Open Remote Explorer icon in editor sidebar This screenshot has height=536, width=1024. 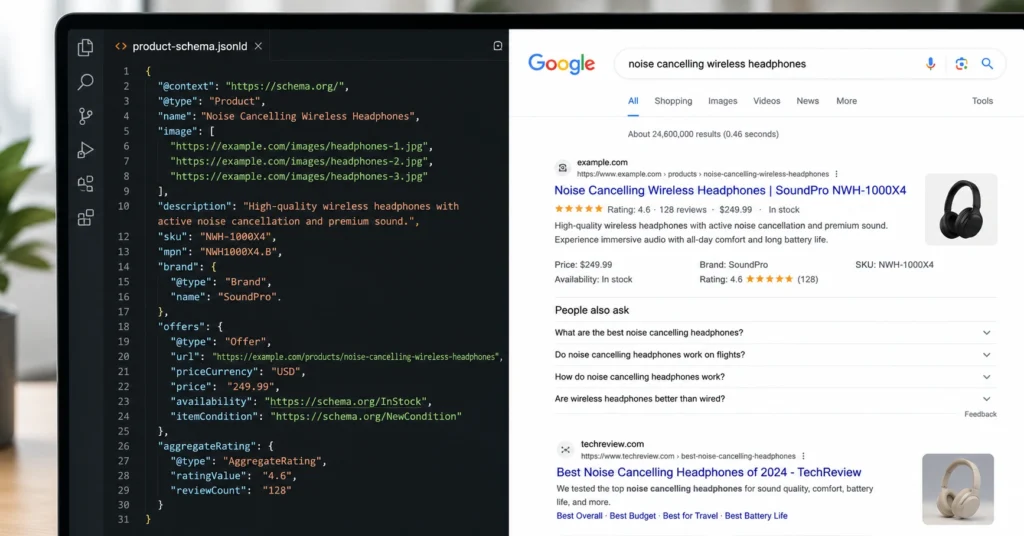coord(86,183)
